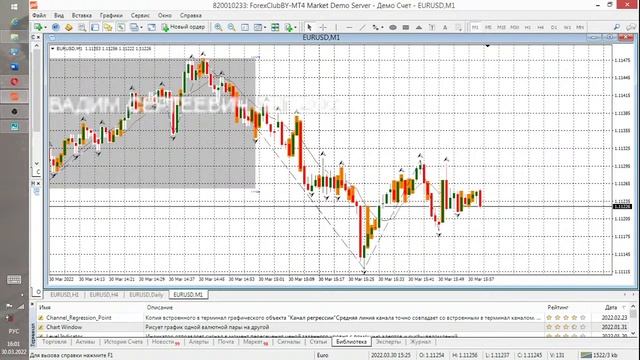
Task: Select the crosshair tool
Action: coord(323,27)
